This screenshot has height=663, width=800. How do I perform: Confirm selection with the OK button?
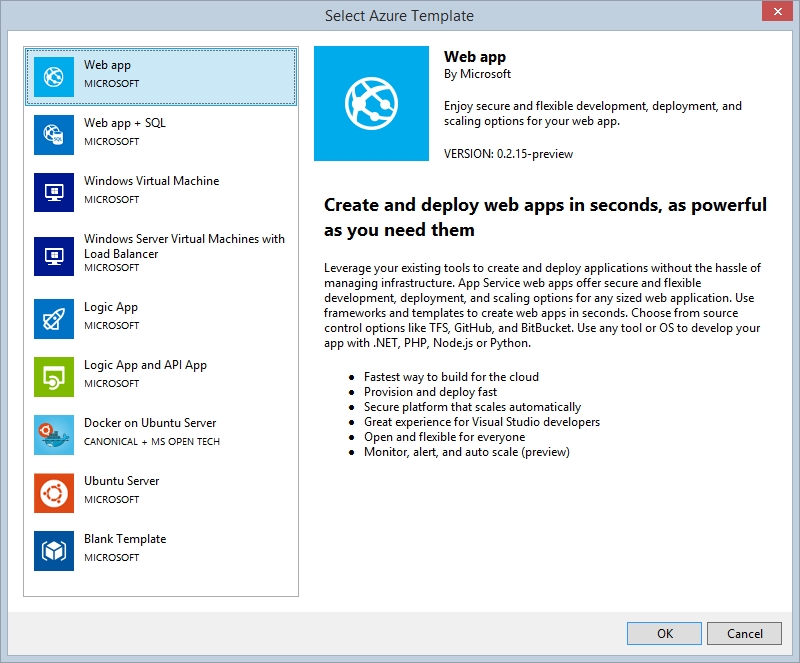[664, 633]
